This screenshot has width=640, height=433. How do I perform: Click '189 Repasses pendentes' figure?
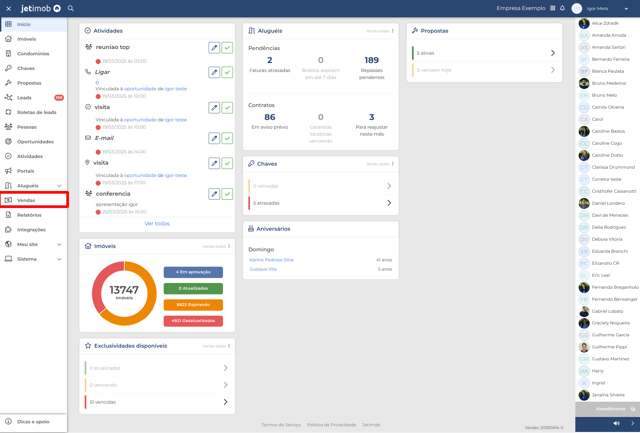[x=371, y=68]
